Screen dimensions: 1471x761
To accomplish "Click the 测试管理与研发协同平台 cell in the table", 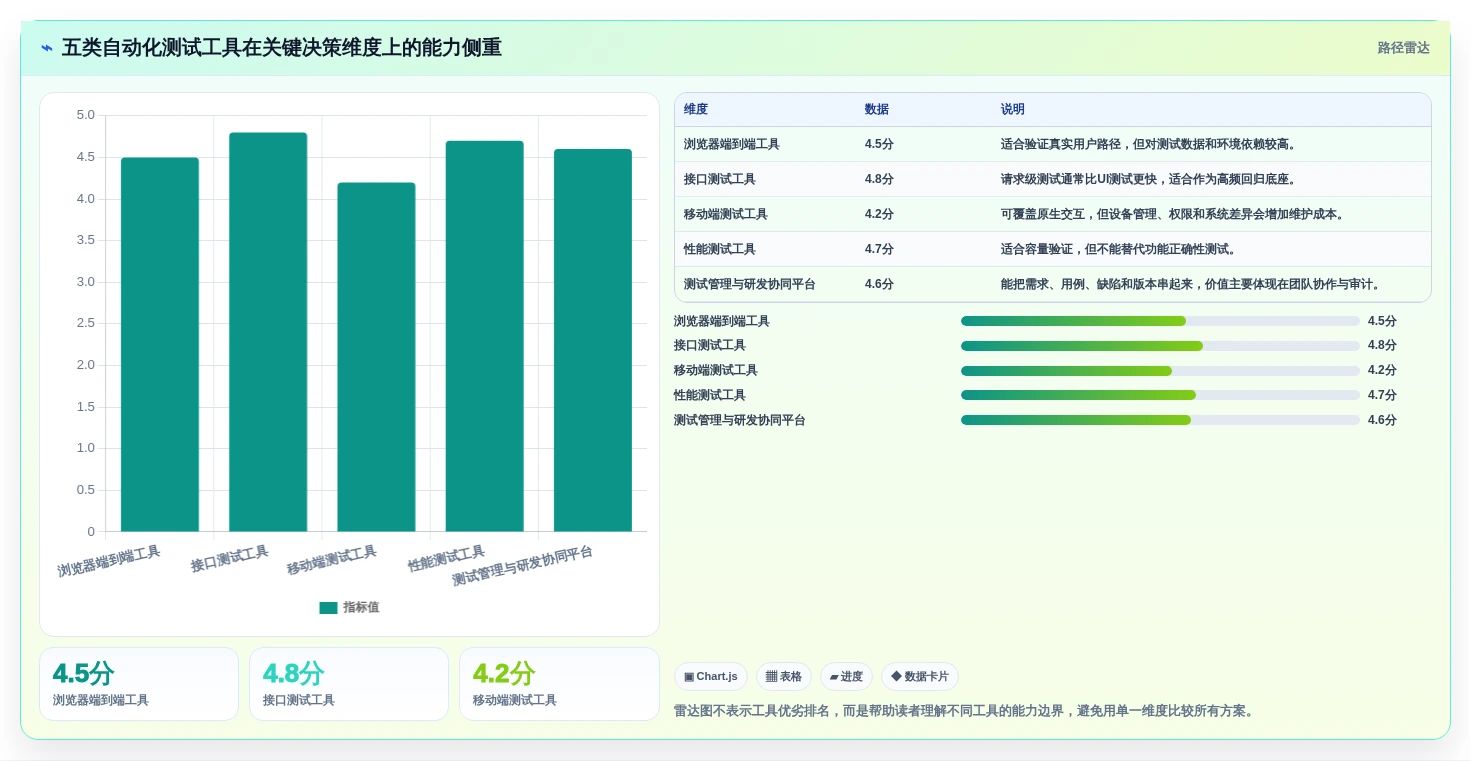I will point(750,284).
